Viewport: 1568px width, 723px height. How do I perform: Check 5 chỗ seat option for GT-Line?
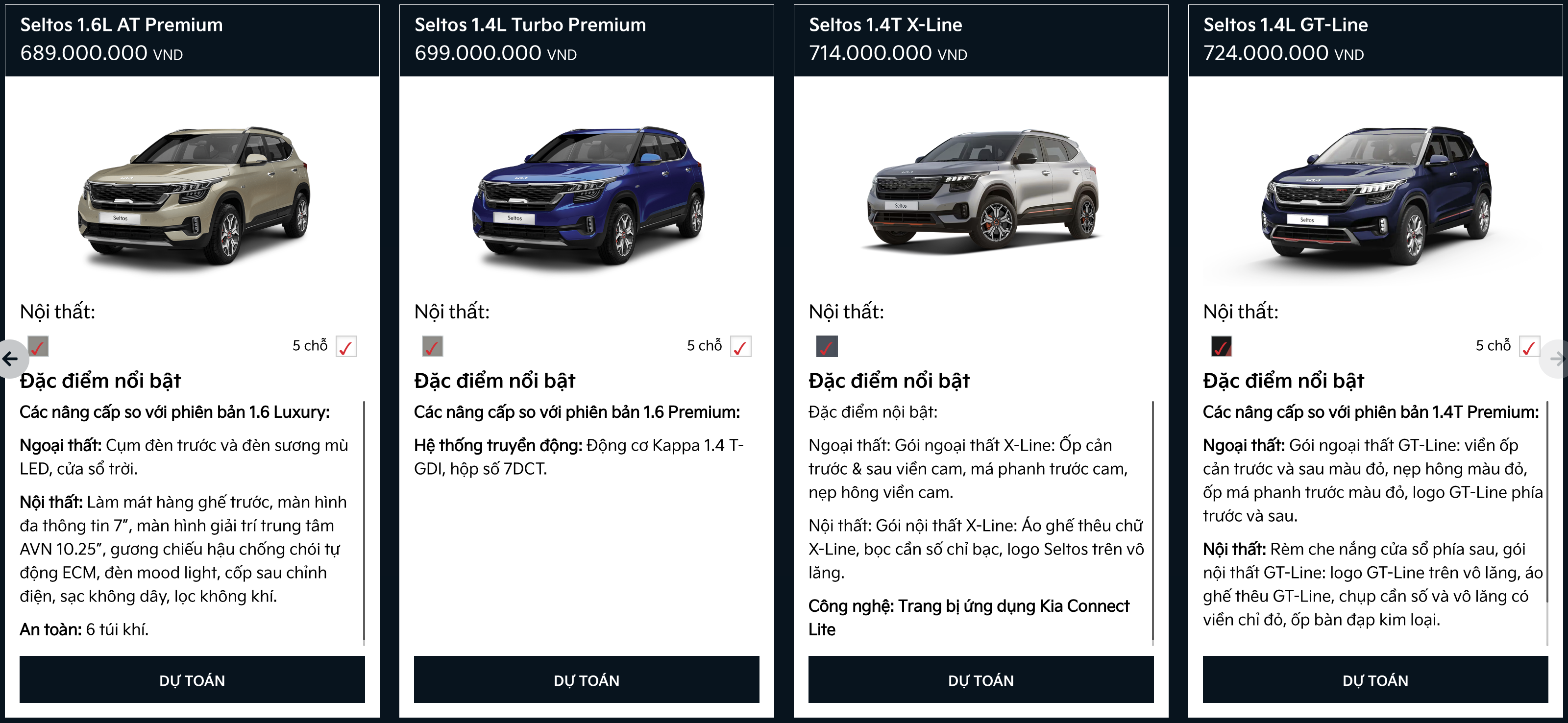[x=1529, y=347]
